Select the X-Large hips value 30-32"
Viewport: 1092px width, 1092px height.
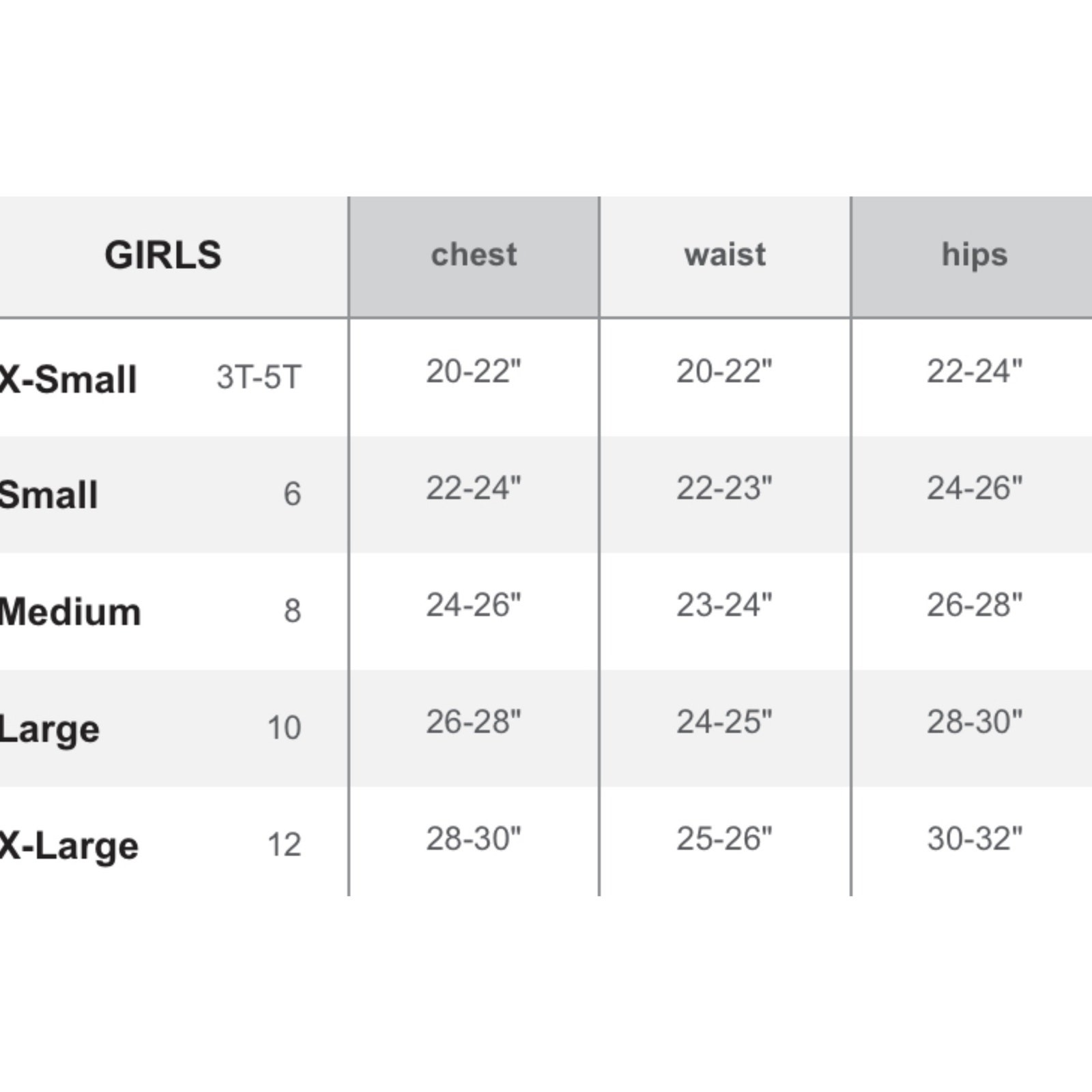coord(974,839)
